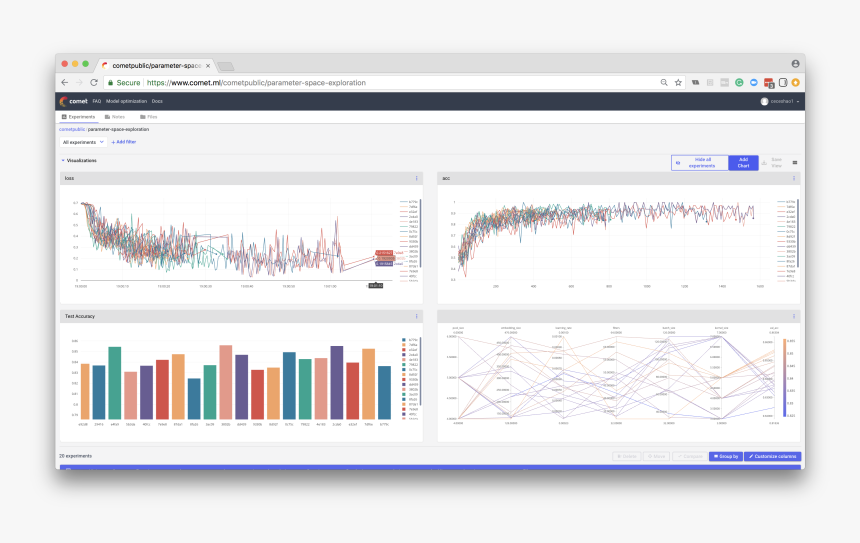860x543 pixels.
Task: Click the green Secure padlock indicator
Action: [124, 82]
